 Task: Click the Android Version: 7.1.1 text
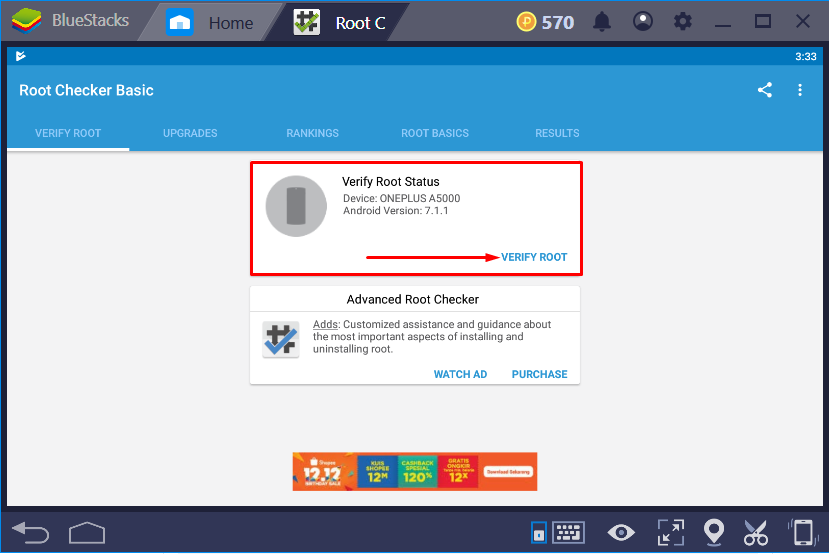[x=395, y=210]
